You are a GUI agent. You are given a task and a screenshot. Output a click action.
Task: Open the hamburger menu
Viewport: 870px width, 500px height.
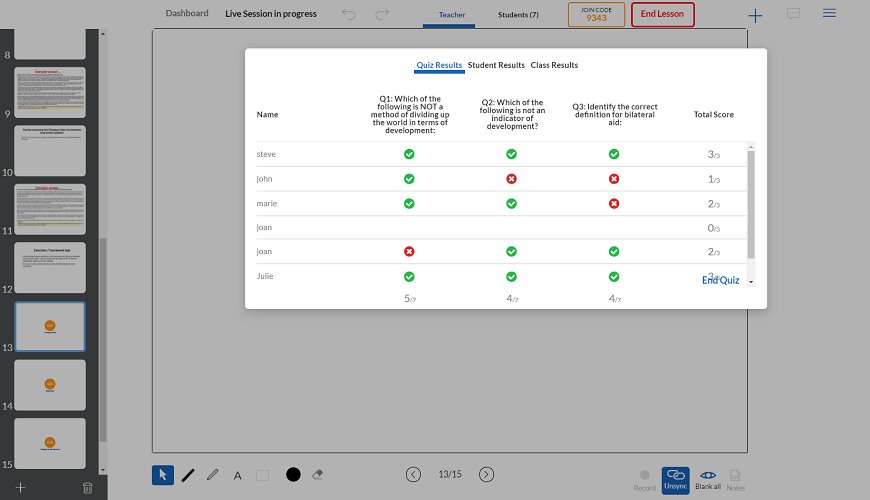(829, 13)
